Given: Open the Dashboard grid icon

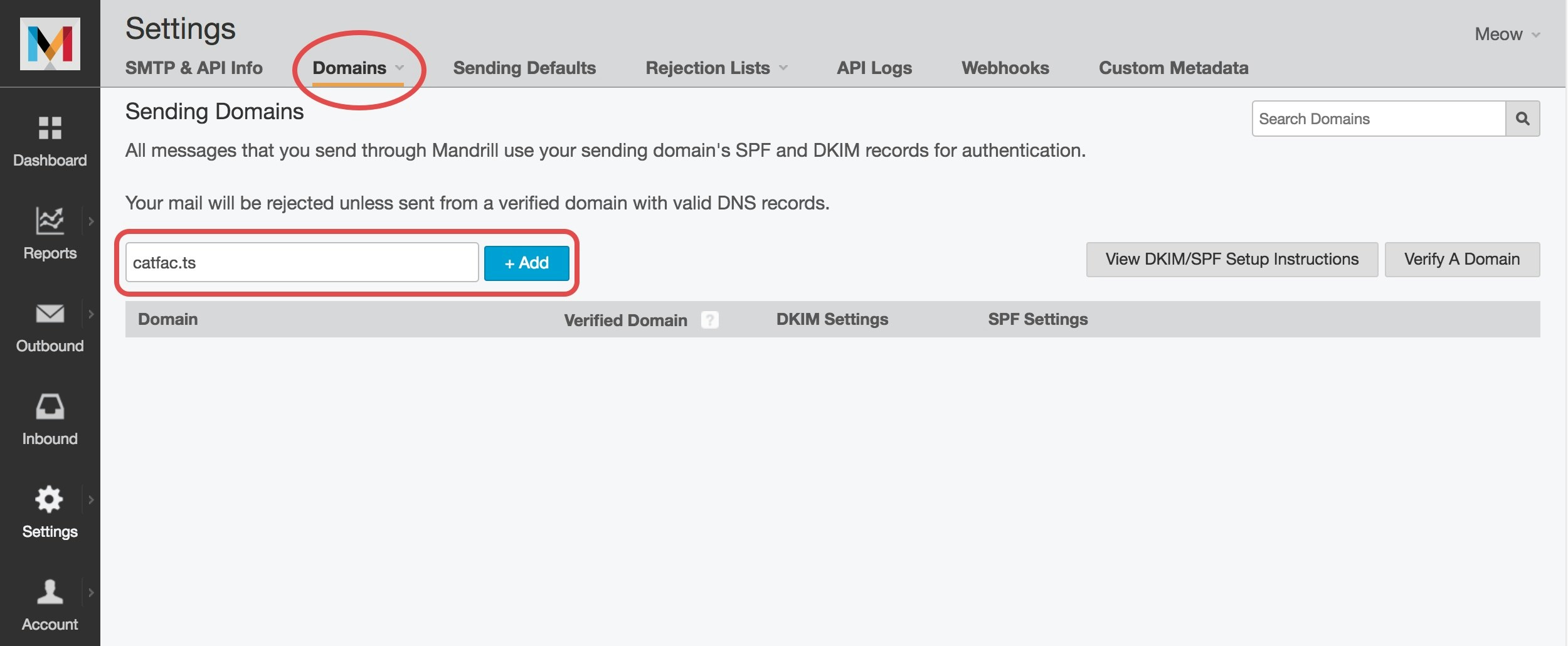Looking at the screenshot, I should (x=50, y=128).
